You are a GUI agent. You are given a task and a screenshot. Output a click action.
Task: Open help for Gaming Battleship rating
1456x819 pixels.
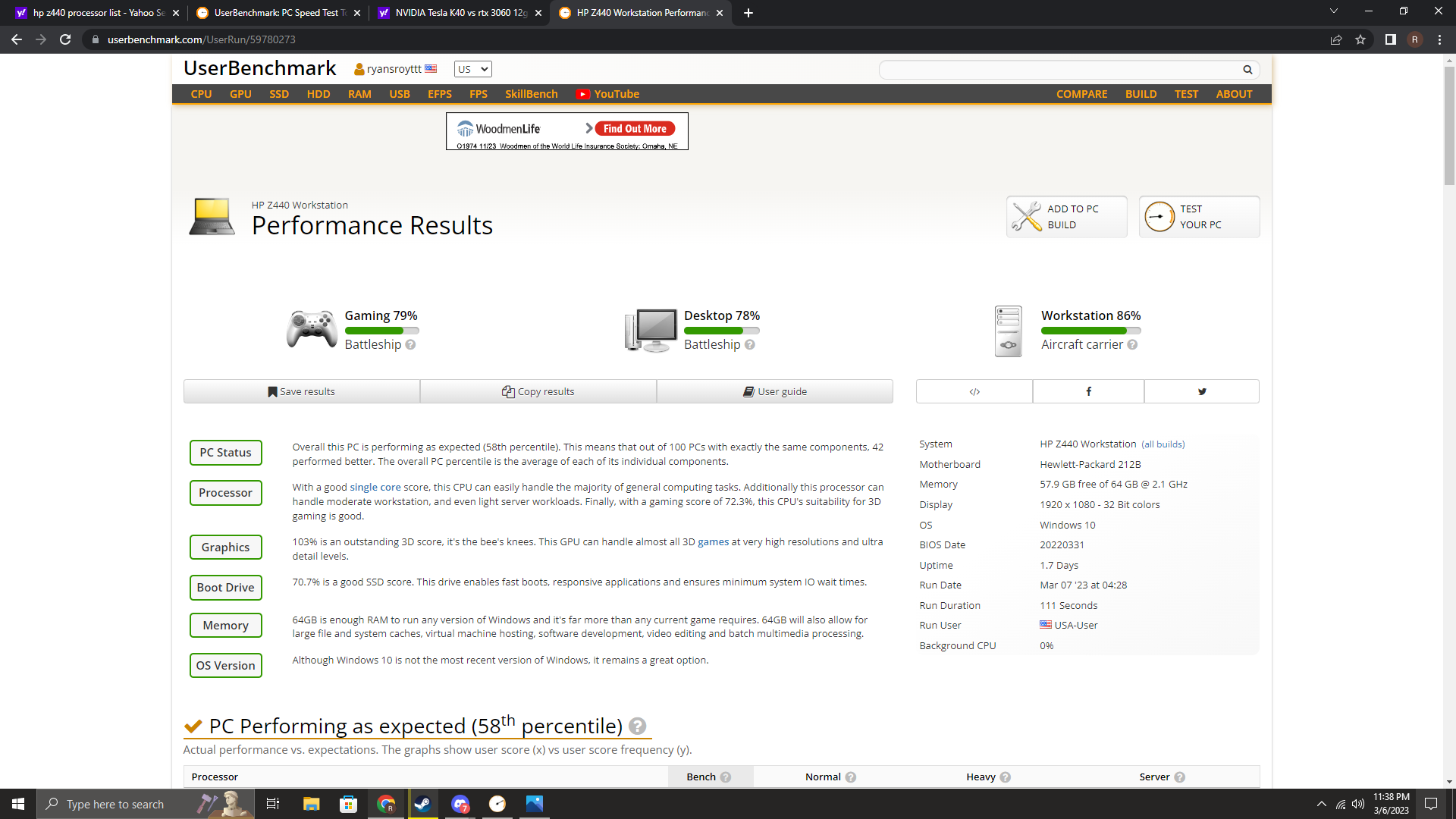tap(410, 345)
